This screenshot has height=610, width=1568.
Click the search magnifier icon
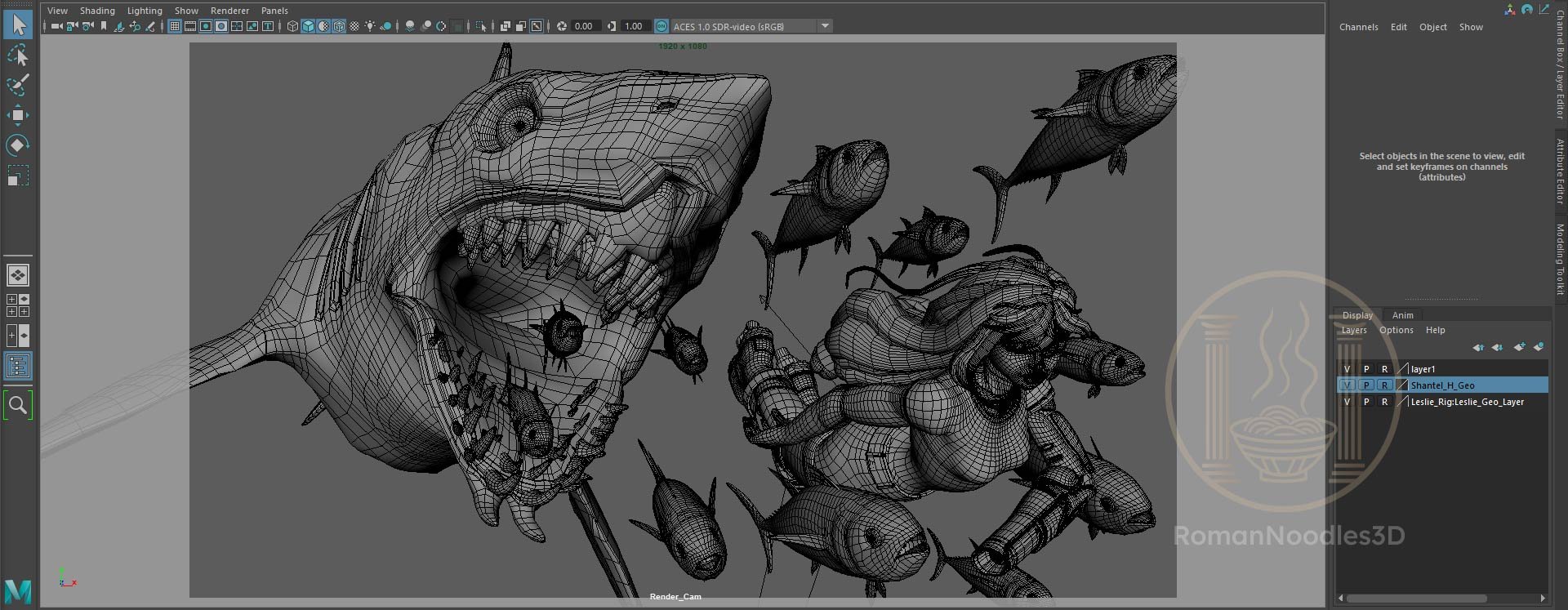click(x=18, y=405)
